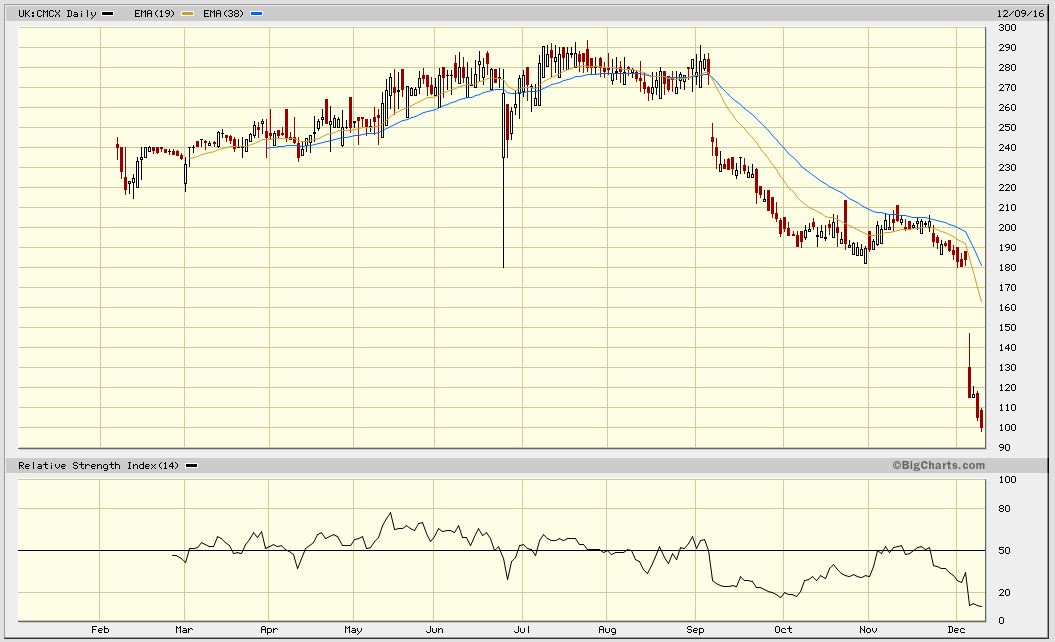Click the 290 price axis label
Image resolution: width=1055 pixels, height=642 pixels.
click(x=1007, y=48)
